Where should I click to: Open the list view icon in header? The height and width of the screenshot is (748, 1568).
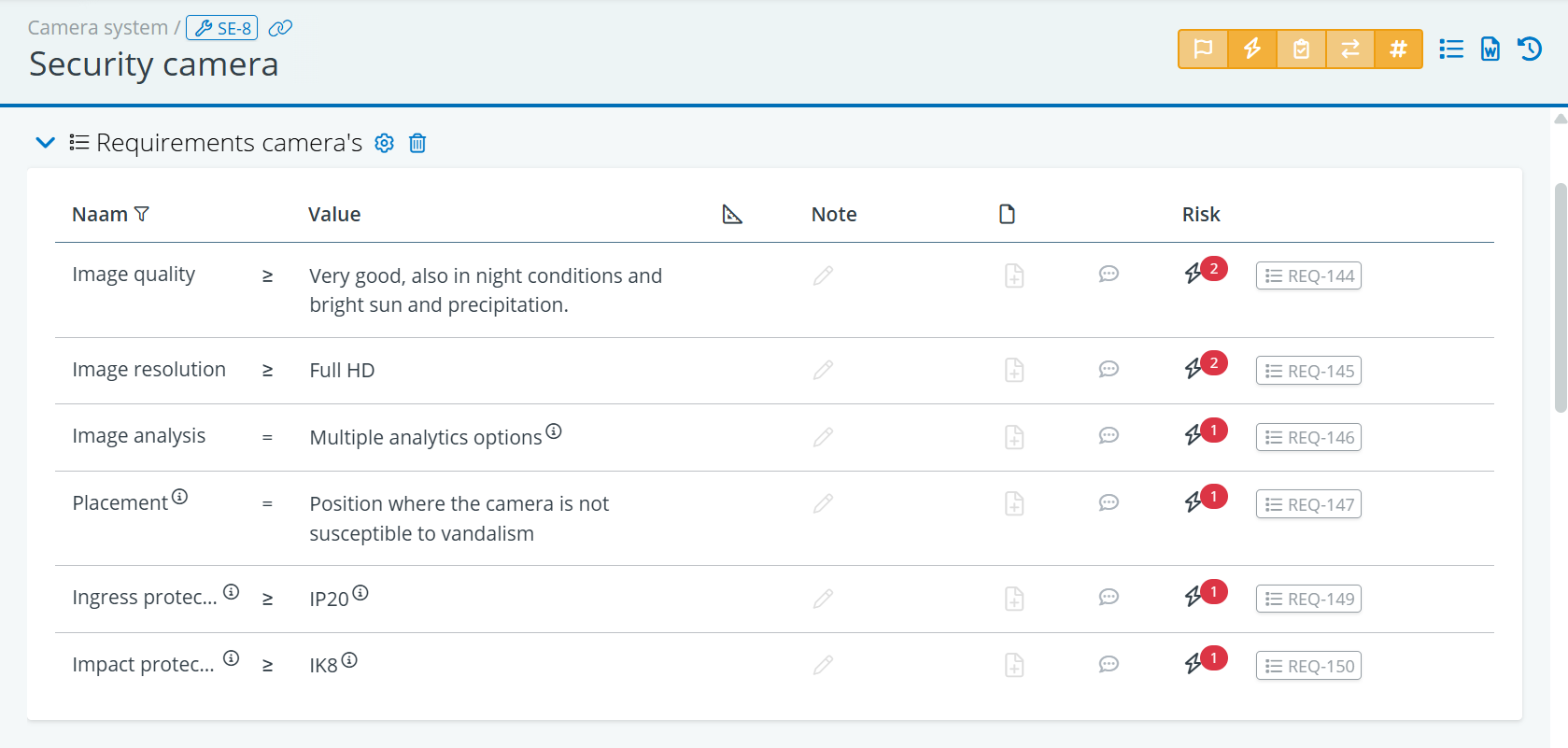[1451, 49]
